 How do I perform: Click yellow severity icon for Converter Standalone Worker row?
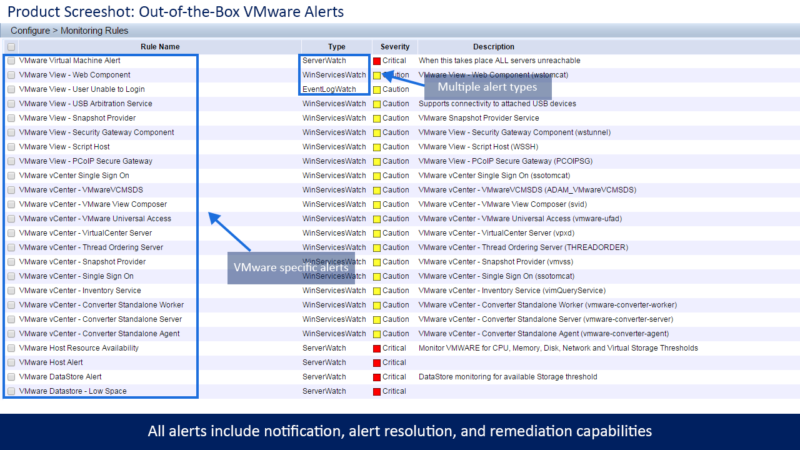377,306
